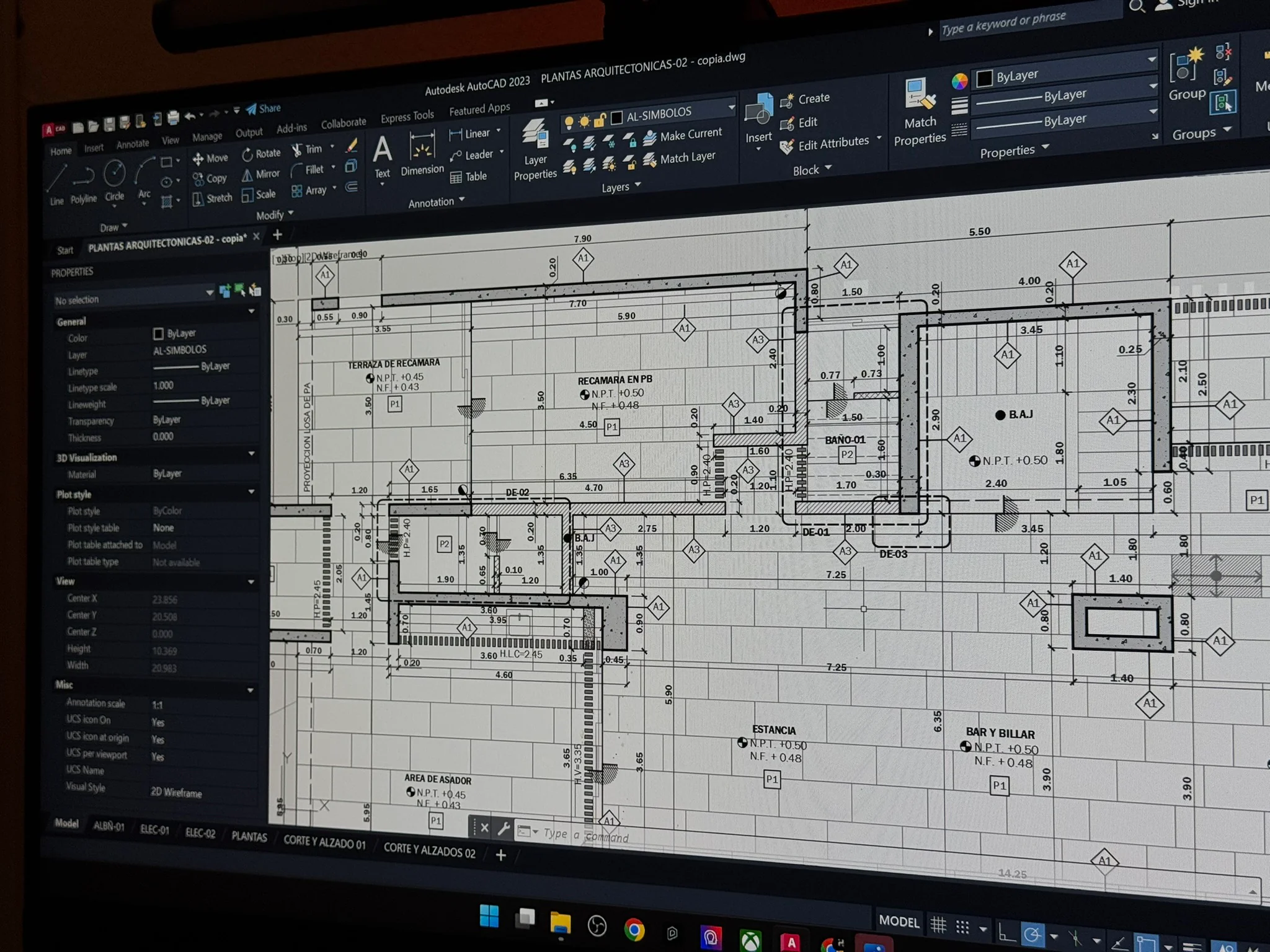Toggle polar tracking in status bar
Screen dimensions: 1270x952
click(x=1033, y=933)
